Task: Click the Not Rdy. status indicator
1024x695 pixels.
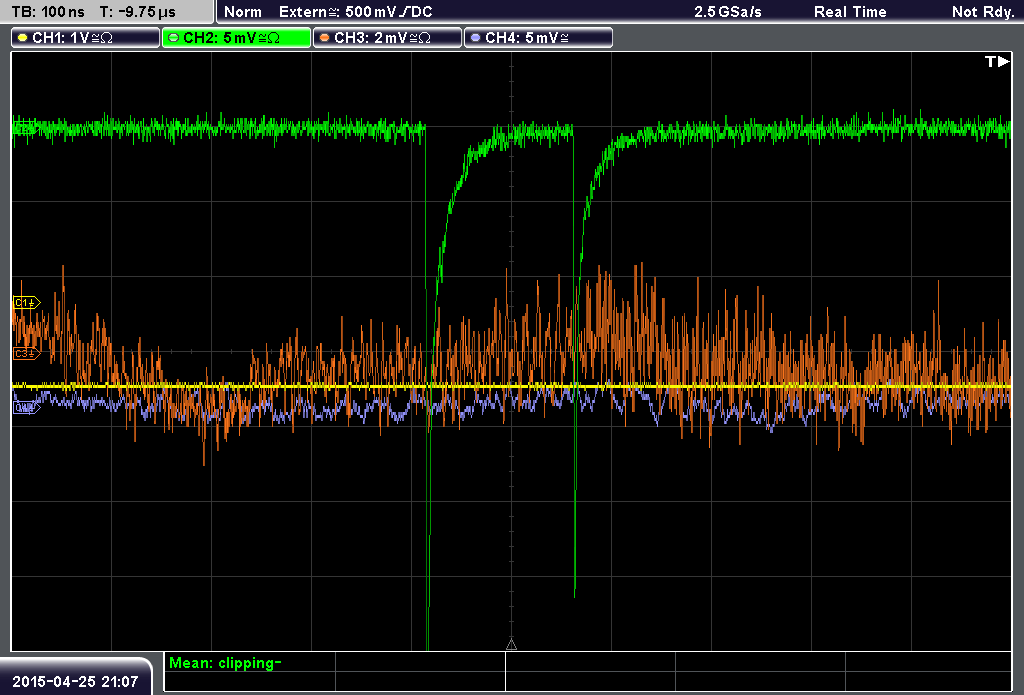Action: tap(983, 12)
